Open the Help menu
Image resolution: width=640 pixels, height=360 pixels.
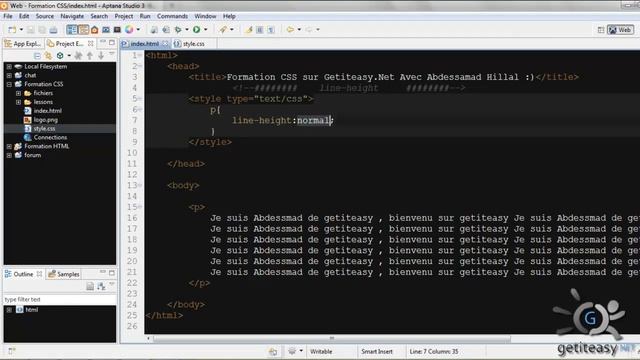click(229, 16)
